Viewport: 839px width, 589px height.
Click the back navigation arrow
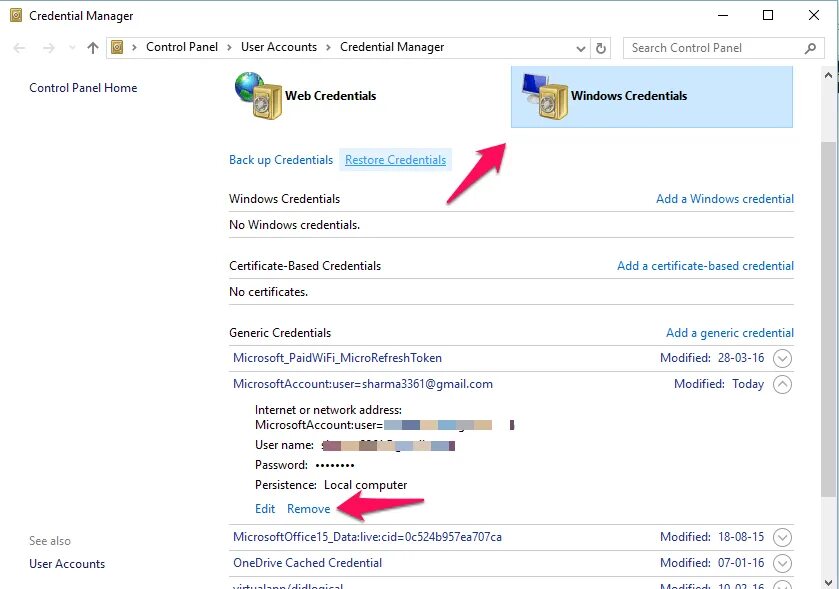(19, 48)
